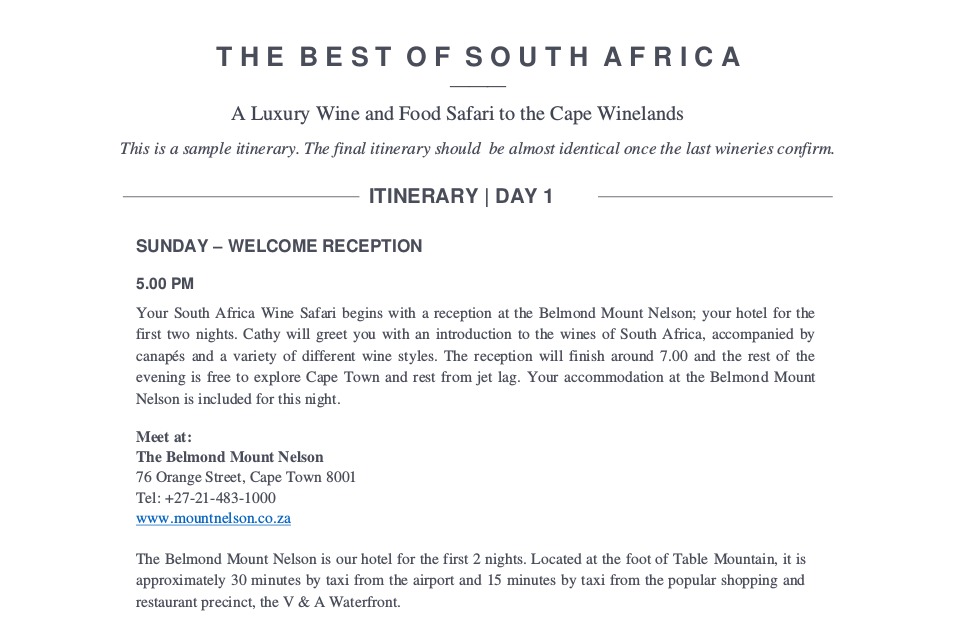955x633 pixels.
Task: Click the horizontal rule right of 'DAY 1'
Action: [x=715, y=197]
